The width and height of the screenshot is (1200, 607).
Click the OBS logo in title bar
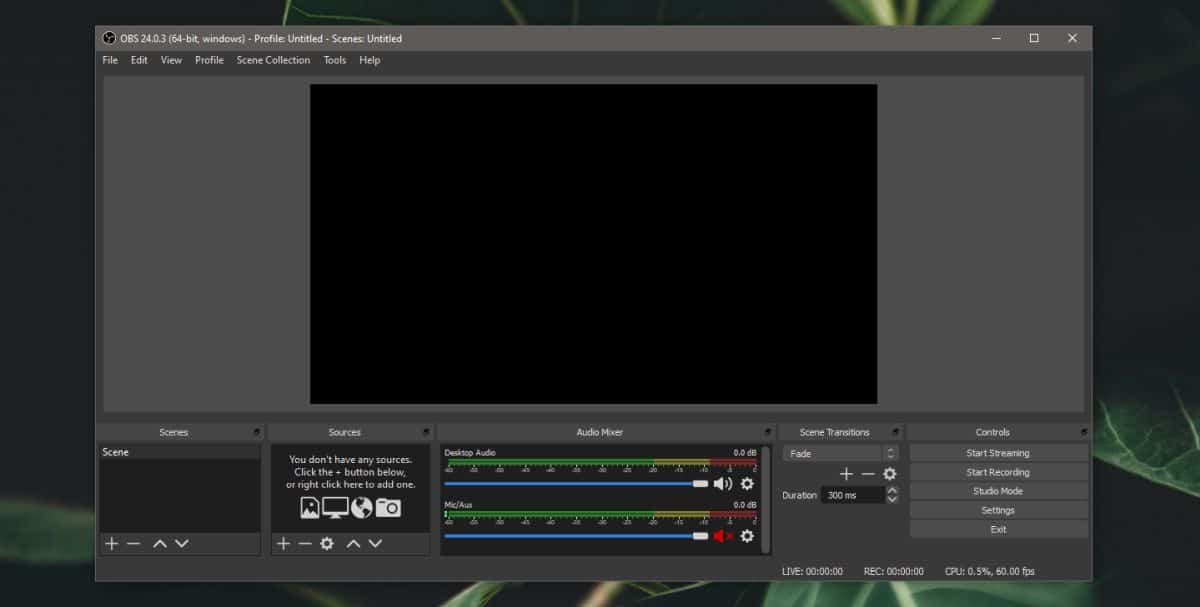pos(109,38)
